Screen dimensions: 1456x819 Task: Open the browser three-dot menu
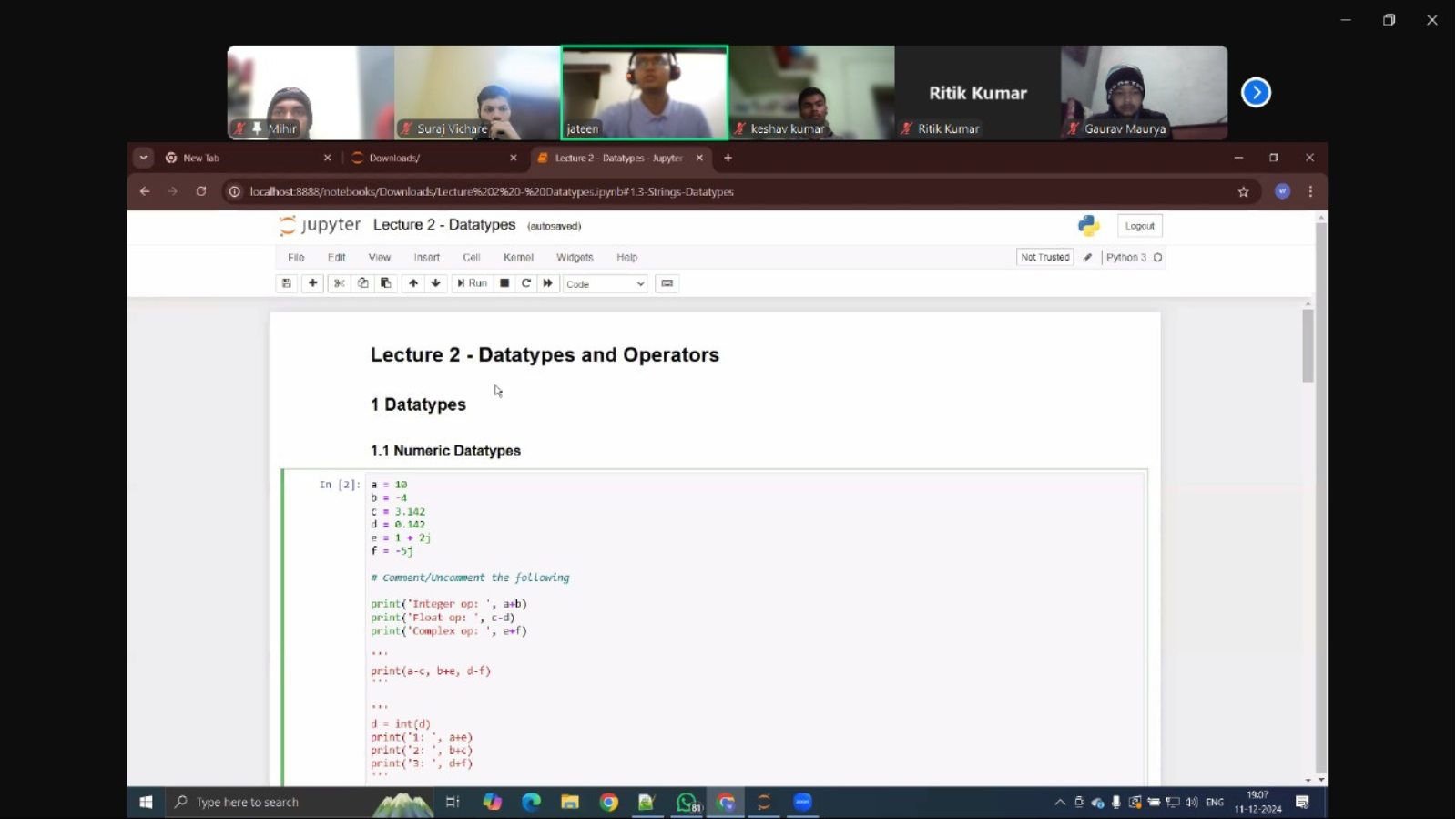(1311, 191)
